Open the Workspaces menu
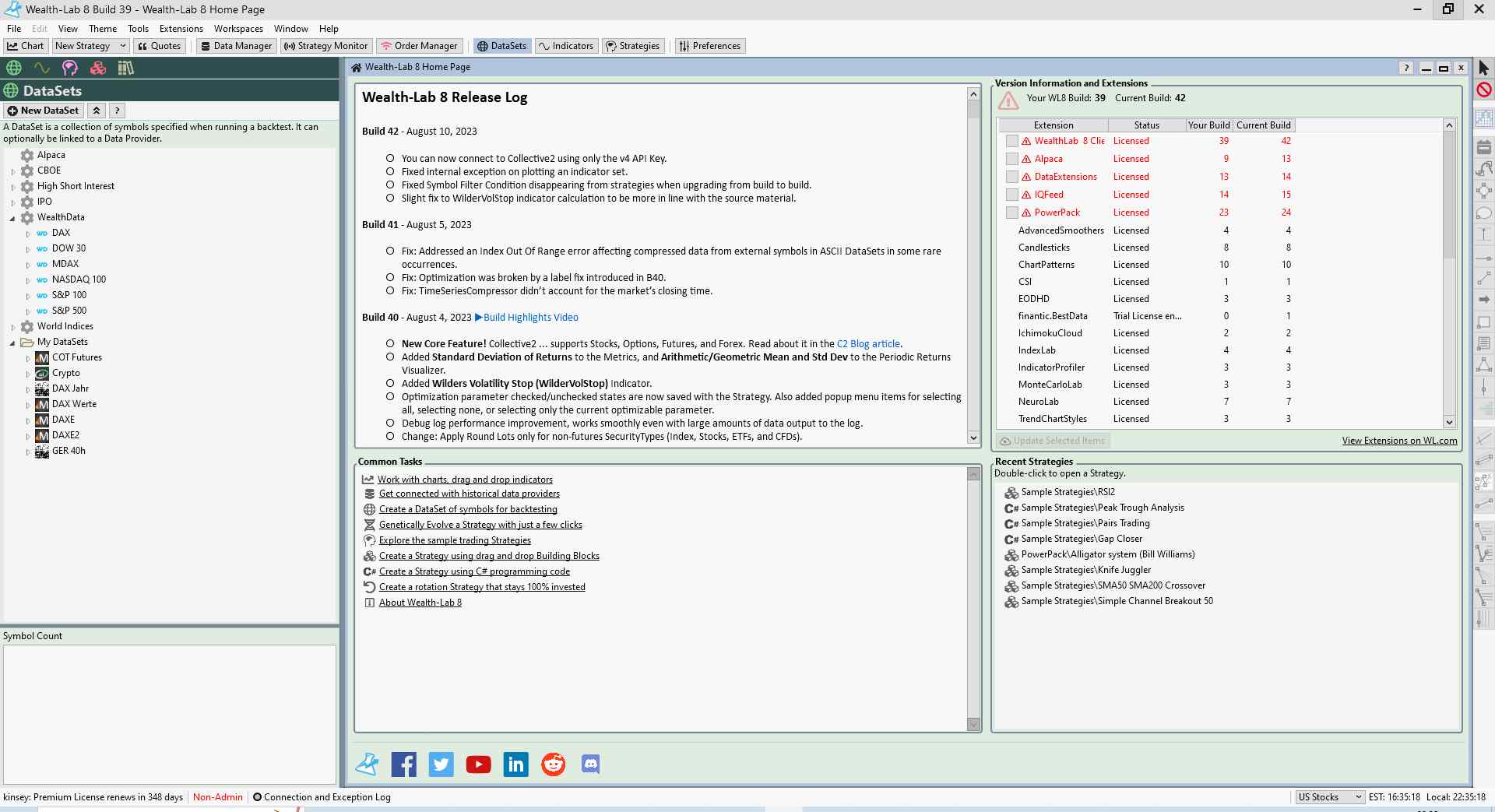Screen dimensions: 1495x812 (x=238, y=28)
